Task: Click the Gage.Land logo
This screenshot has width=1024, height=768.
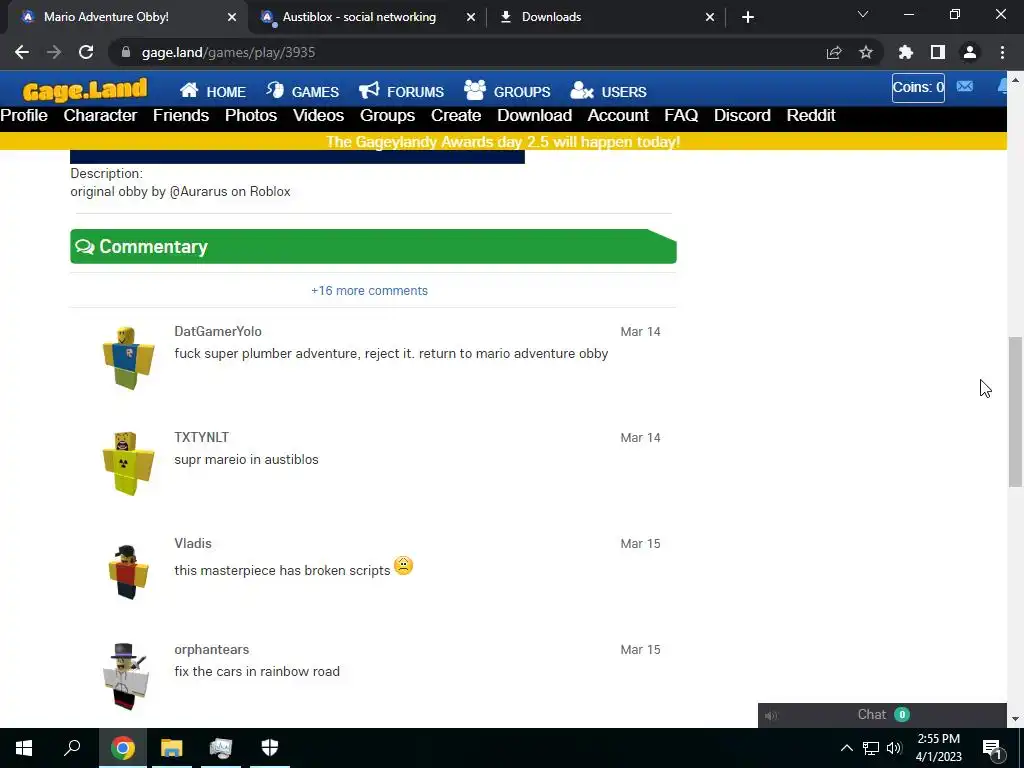Action: 85,90
